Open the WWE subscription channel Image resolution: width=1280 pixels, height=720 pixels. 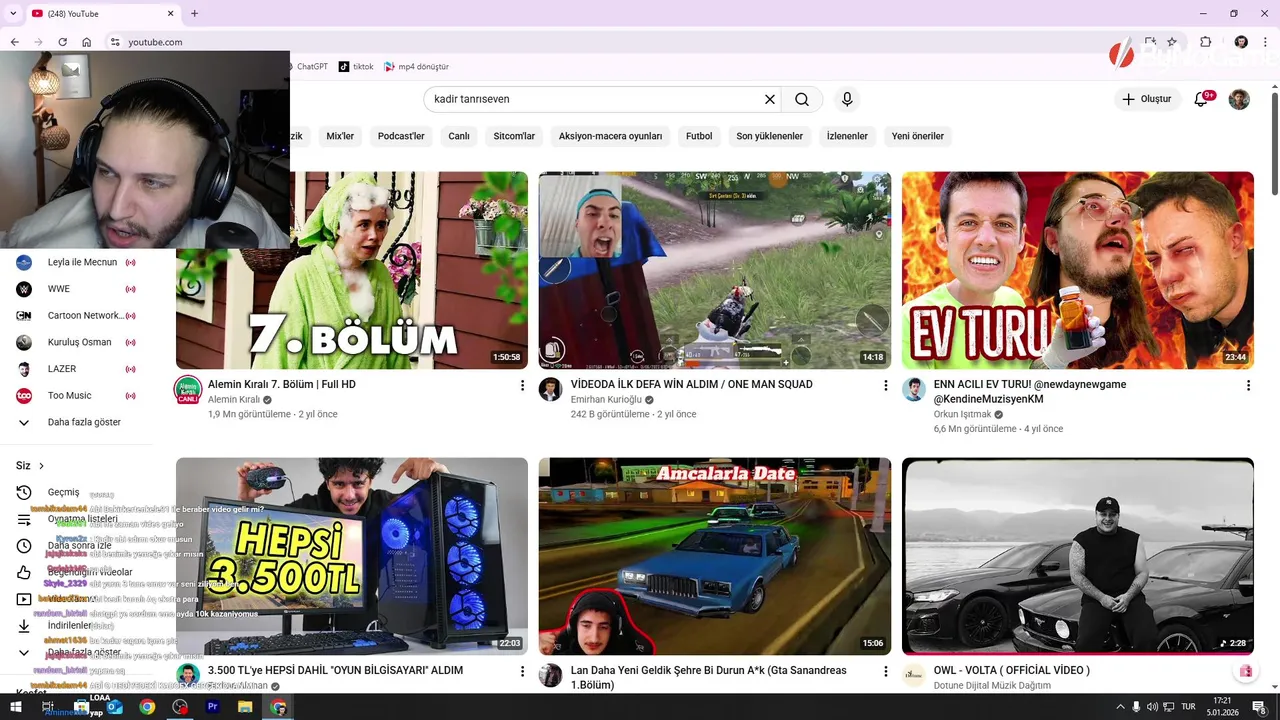pyautogui.click(x=76, y=289)
